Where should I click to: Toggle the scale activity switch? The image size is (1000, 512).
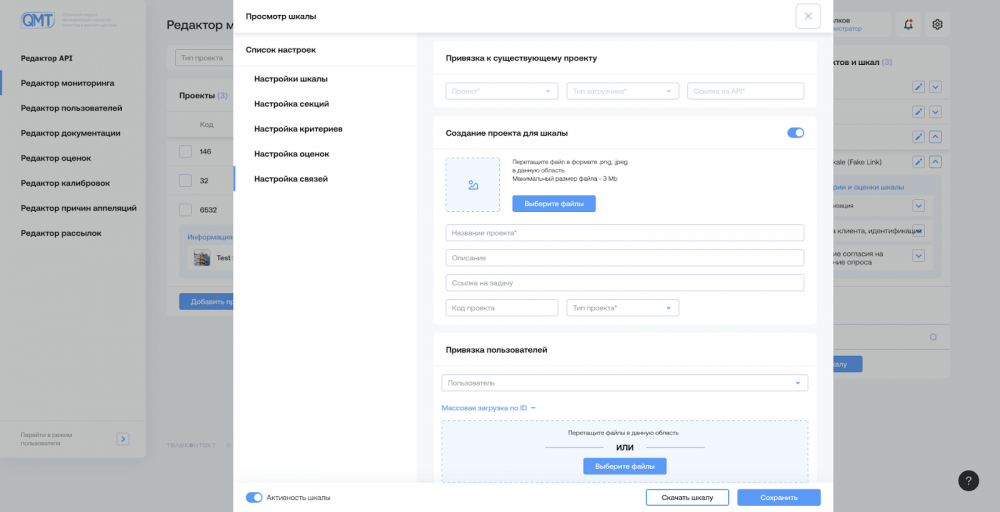[254, 497]
